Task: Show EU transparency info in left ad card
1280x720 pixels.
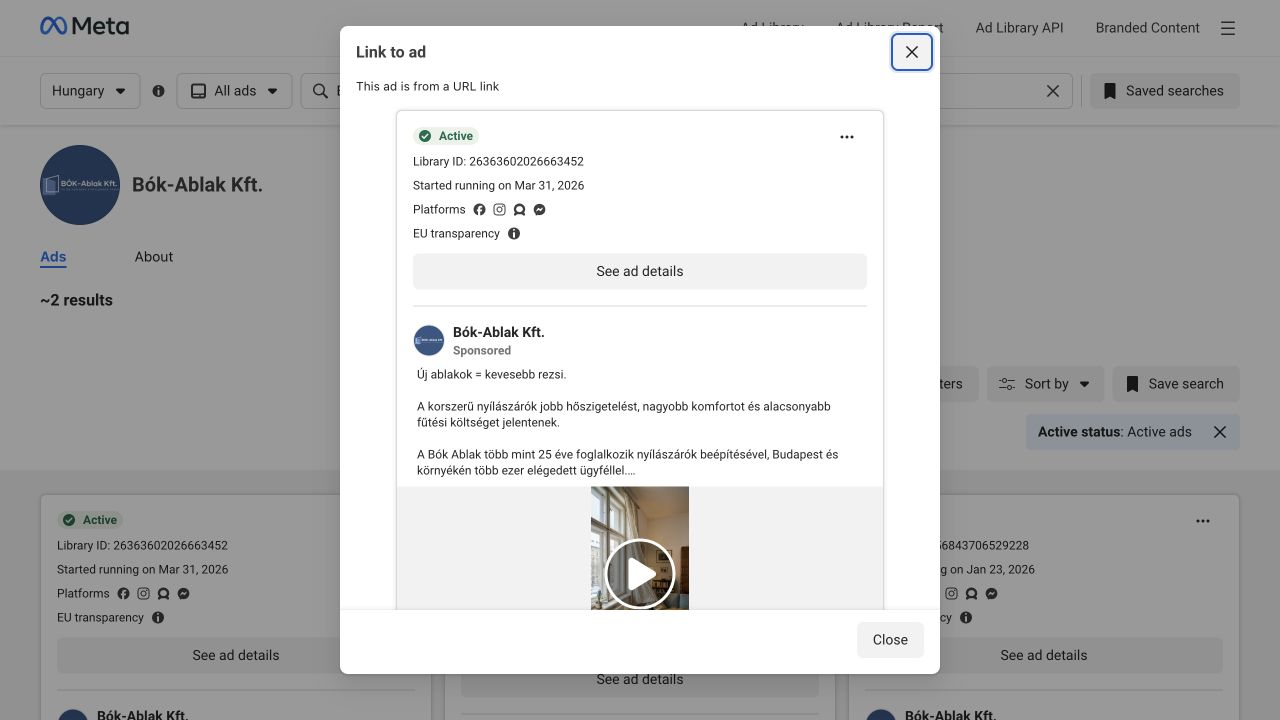Action: 158,618
